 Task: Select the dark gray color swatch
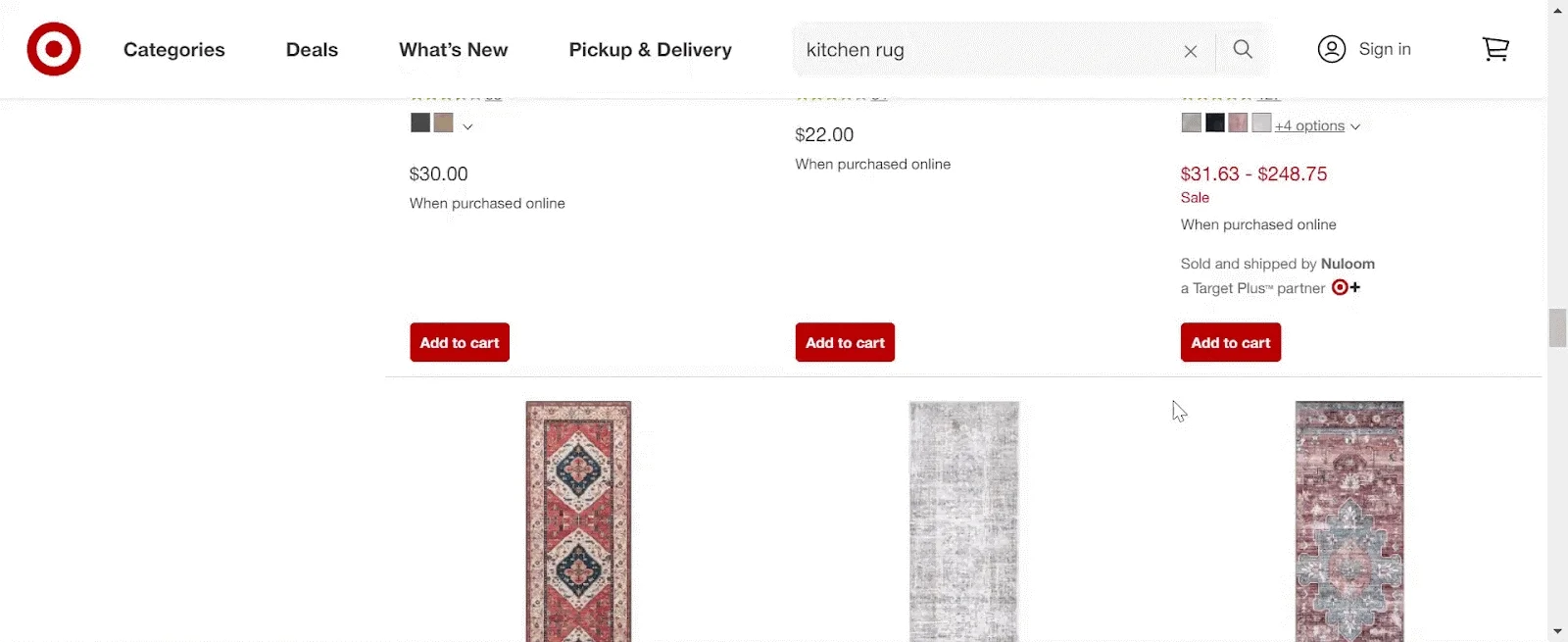coord(420,123)
